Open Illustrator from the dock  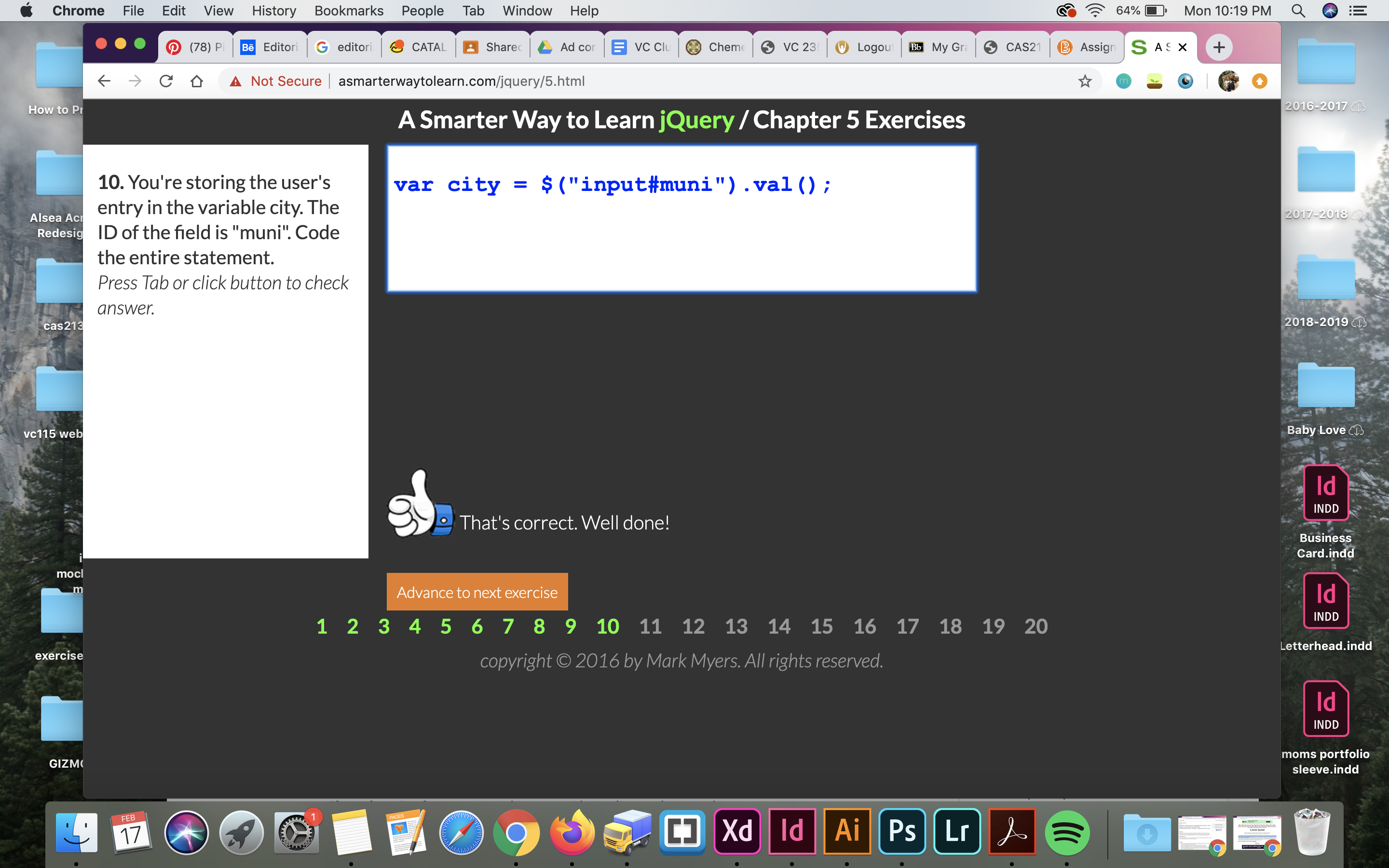[847, 831]
